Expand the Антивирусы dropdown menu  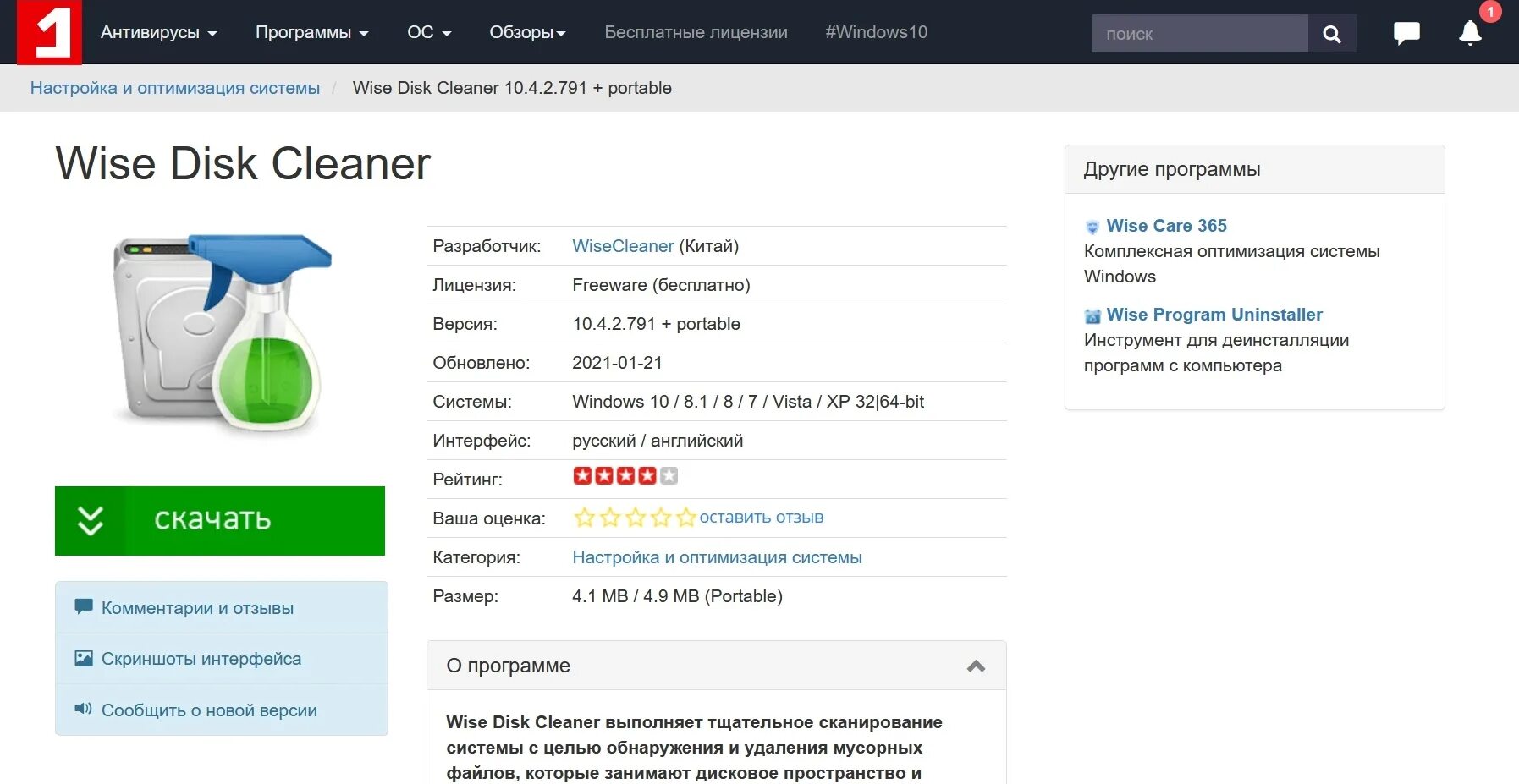[158, 32]
